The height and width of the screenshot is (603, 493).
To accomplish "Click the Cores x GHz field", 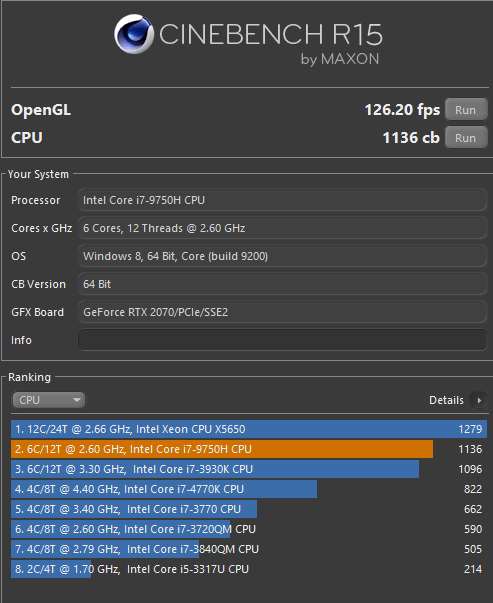I will (282, 228).
